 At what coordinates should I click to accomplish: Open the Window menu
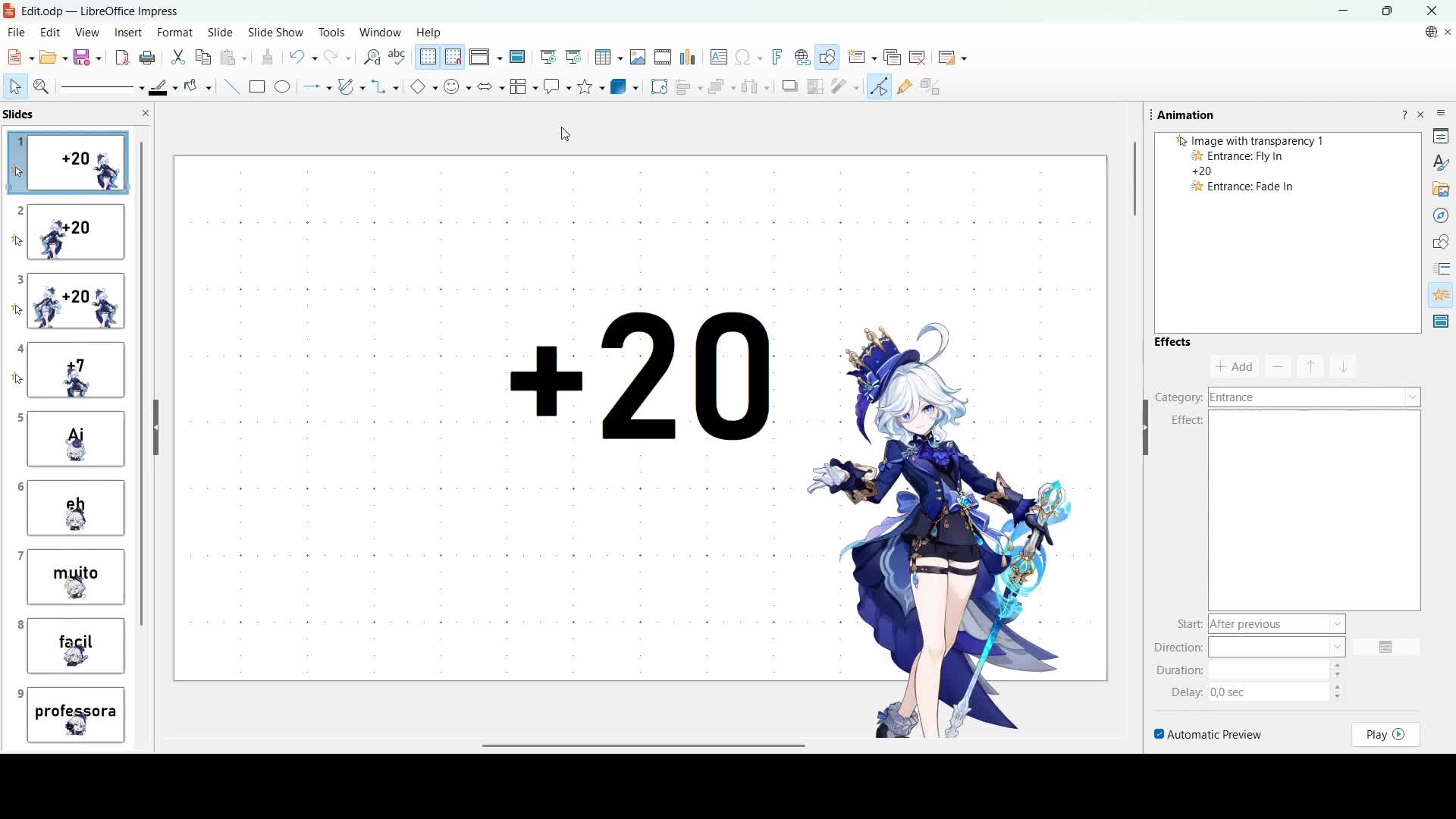coord(381,33)
